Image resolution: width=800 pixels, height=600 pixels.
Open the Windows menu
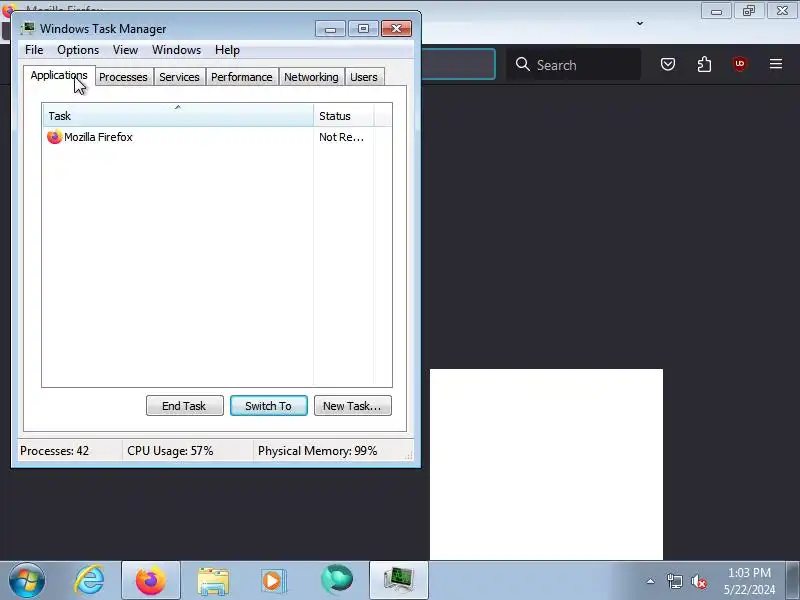pos(177,50)
